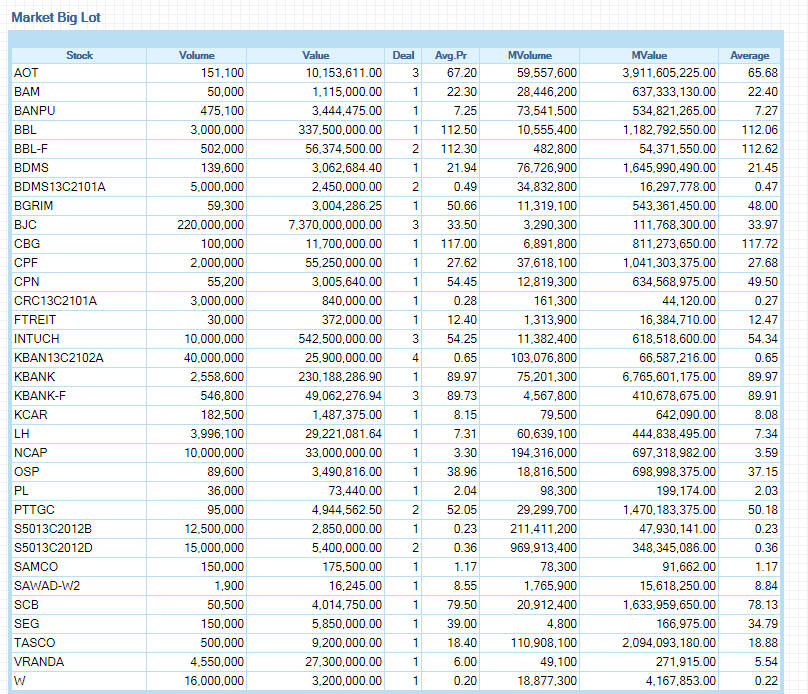Click BBL value 337,500,000.00
The height and width of the screenshot is (694, 808).
(x=340, y=130)
